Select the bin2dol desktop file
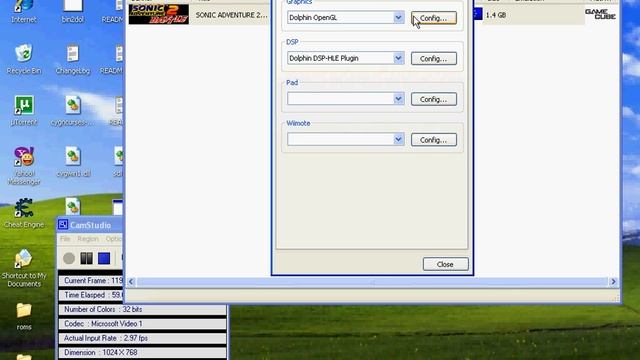Screen dimensions: 640x360 73,11
